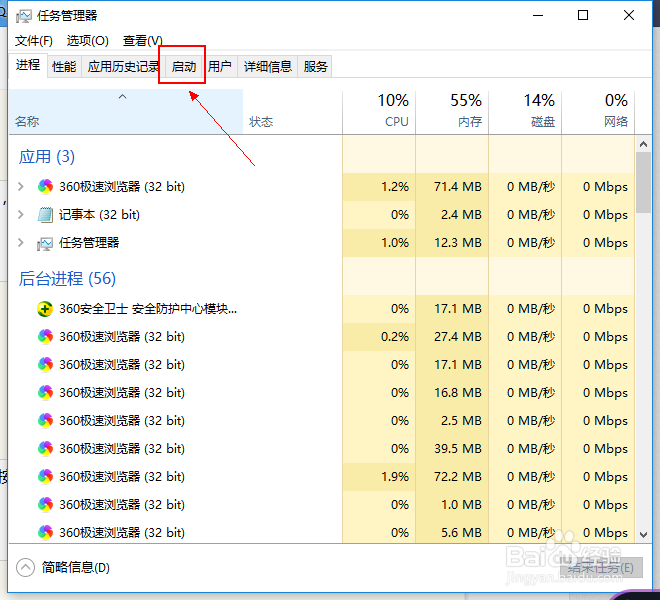Sort by the 状态 column header
This screenshot has width=660, height=600.
pos(293,112)
